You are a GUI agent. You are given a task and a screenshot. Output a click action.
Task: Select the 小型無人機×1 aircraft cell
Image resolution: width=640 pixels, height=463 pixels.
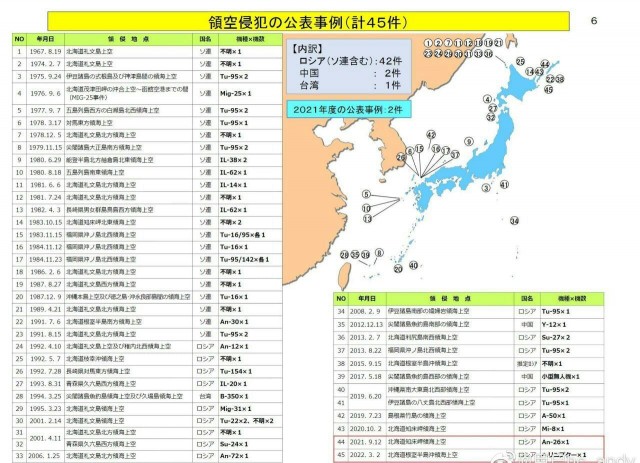pos(572,376)
